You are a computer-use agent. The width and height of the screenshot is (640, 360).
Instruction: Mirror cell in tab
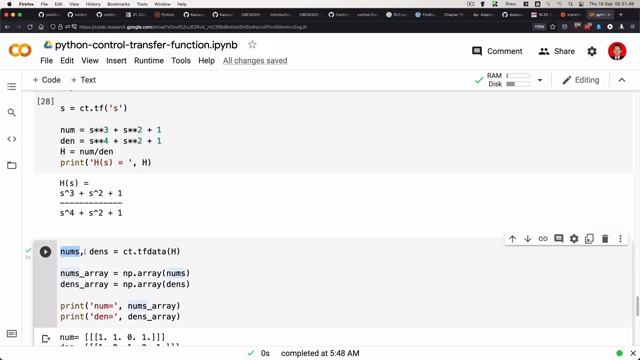(x=589, y=239)
